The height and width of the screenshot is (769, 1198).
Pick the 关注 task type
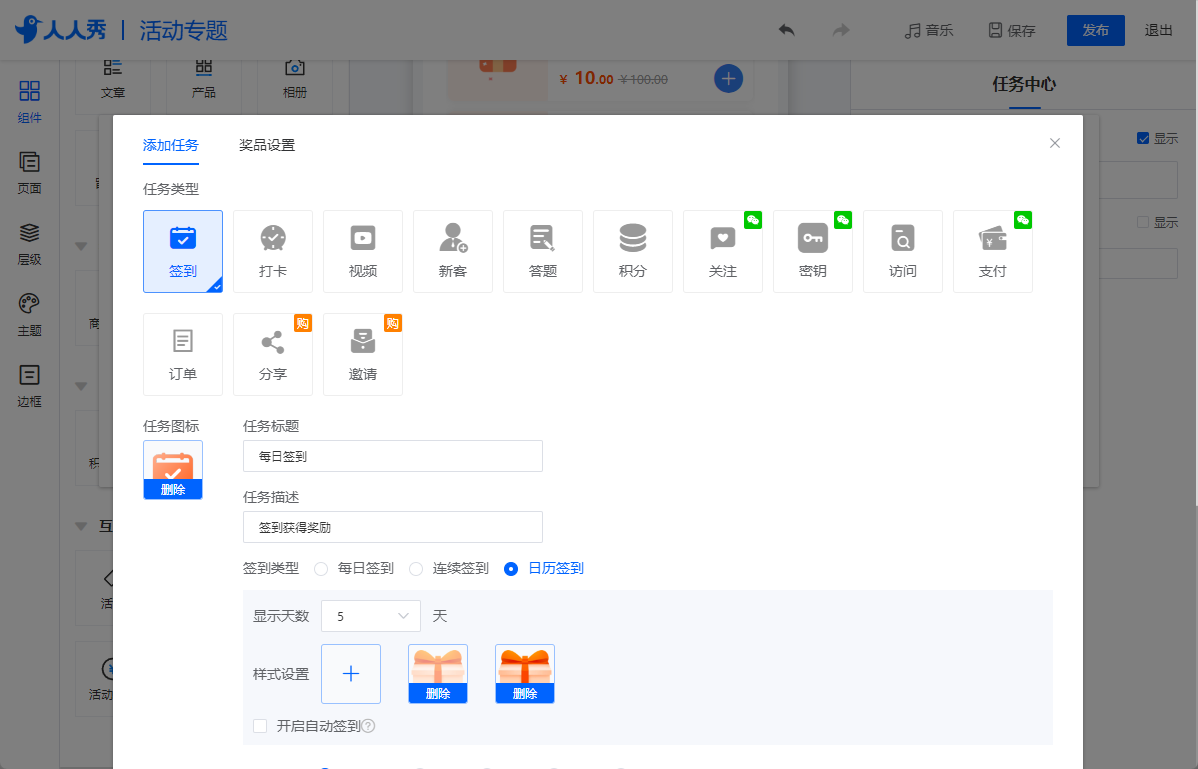click(x=723, y=251)
